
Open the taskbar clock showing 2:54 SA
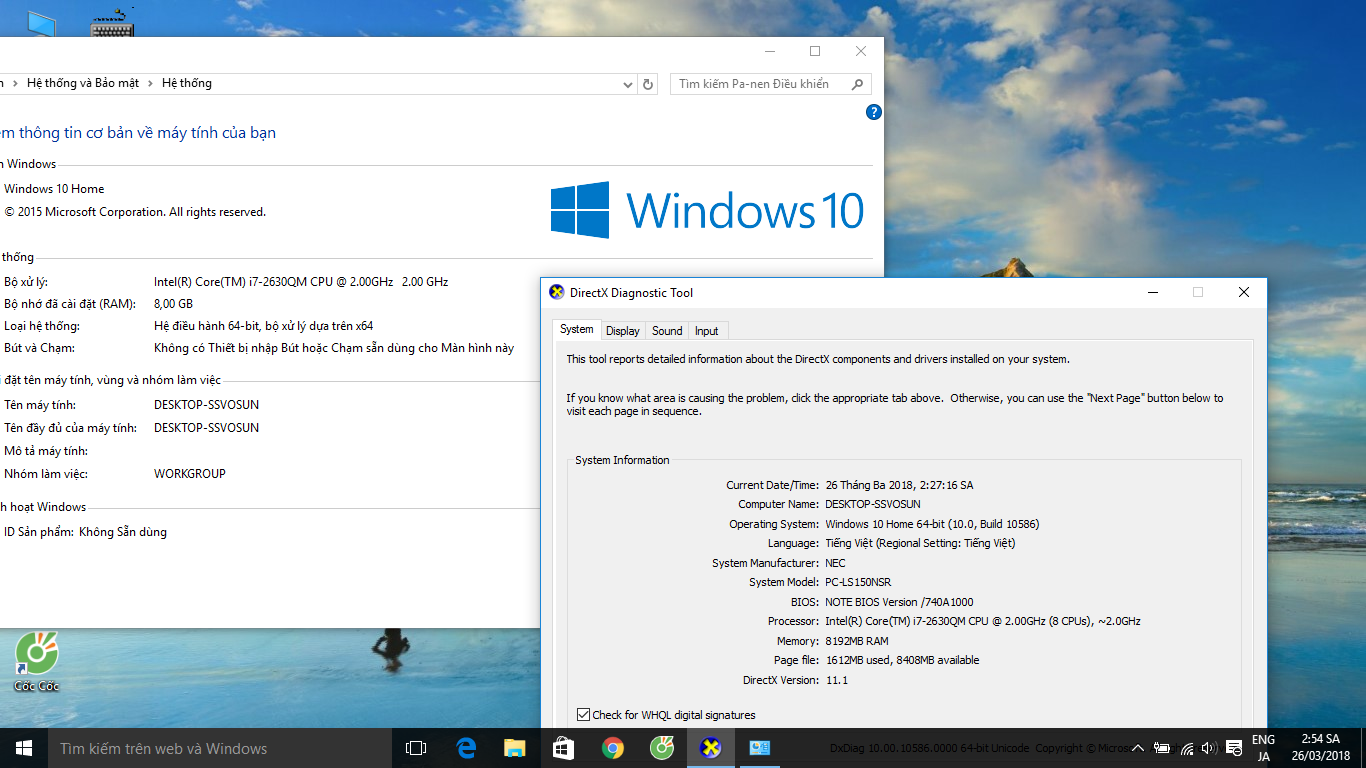coord(1320,748)
